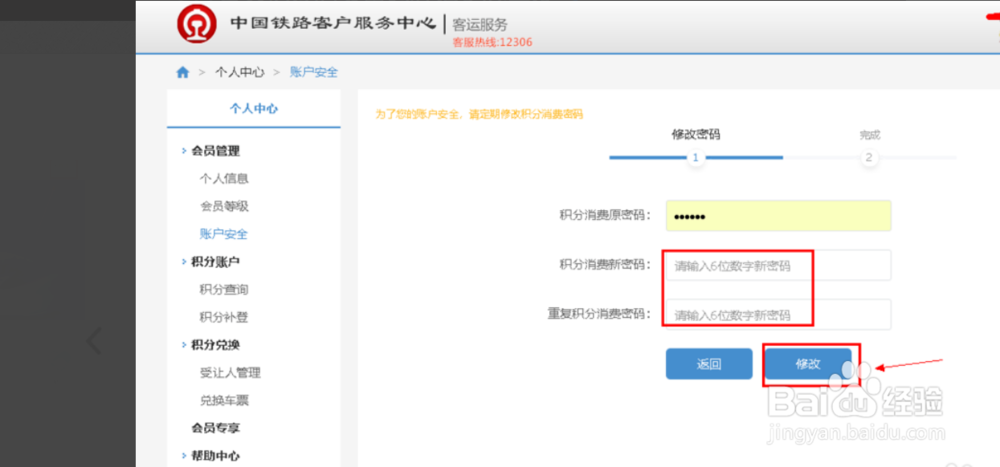The width and height of the screenshot is (1000, 467).
Task: Open 积分补登 in sidebar
Action: (224, 318)
